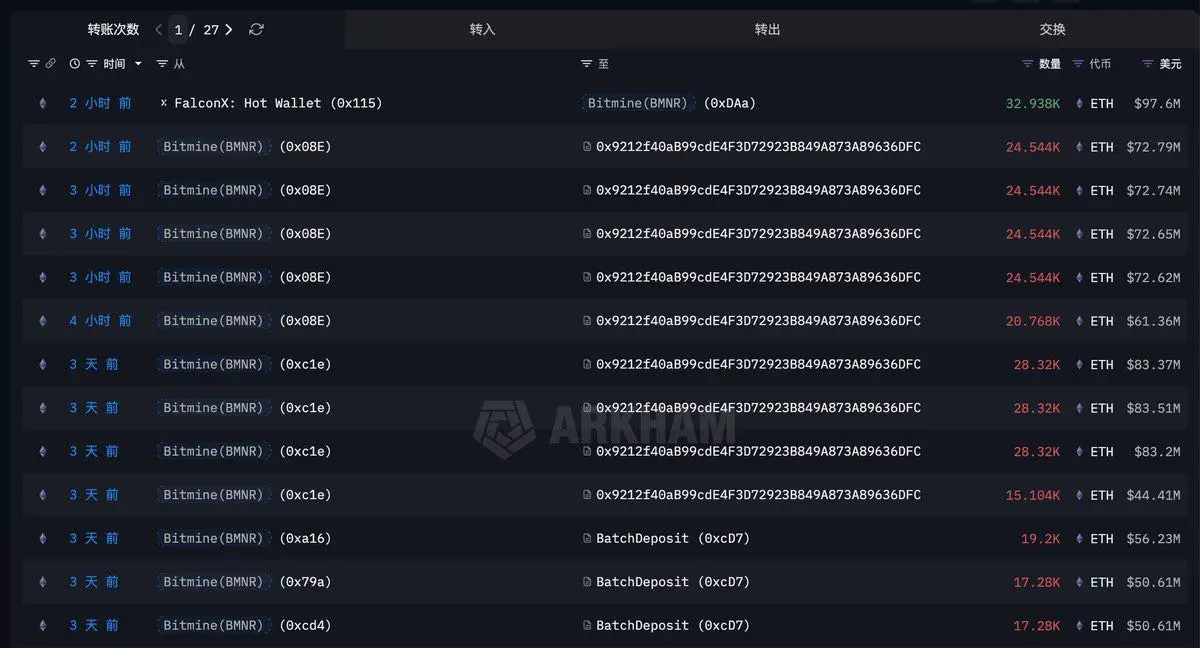
Task: Click ETH token icon on $97.6M row
Action: pyautogui.click(x=1079, y=103)
